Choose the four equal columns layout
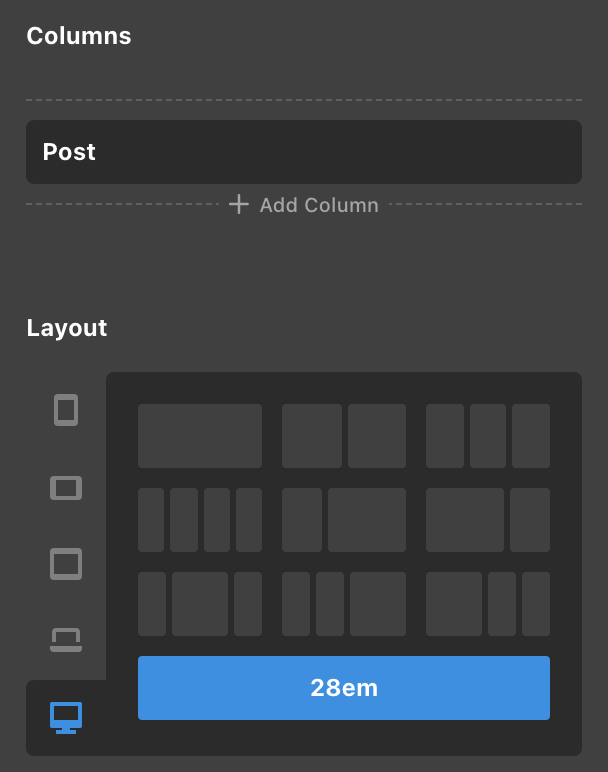Image resolution: width=608 pixels, height=772 pixels. click(200, 520)
